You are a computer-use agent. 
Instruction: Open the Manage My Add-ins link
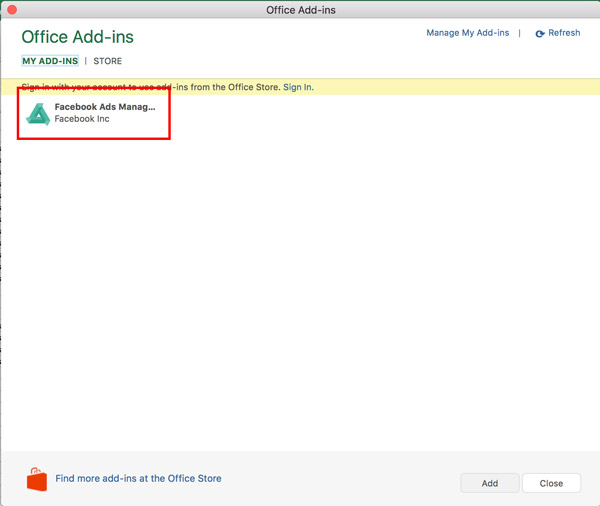(468, 33)
